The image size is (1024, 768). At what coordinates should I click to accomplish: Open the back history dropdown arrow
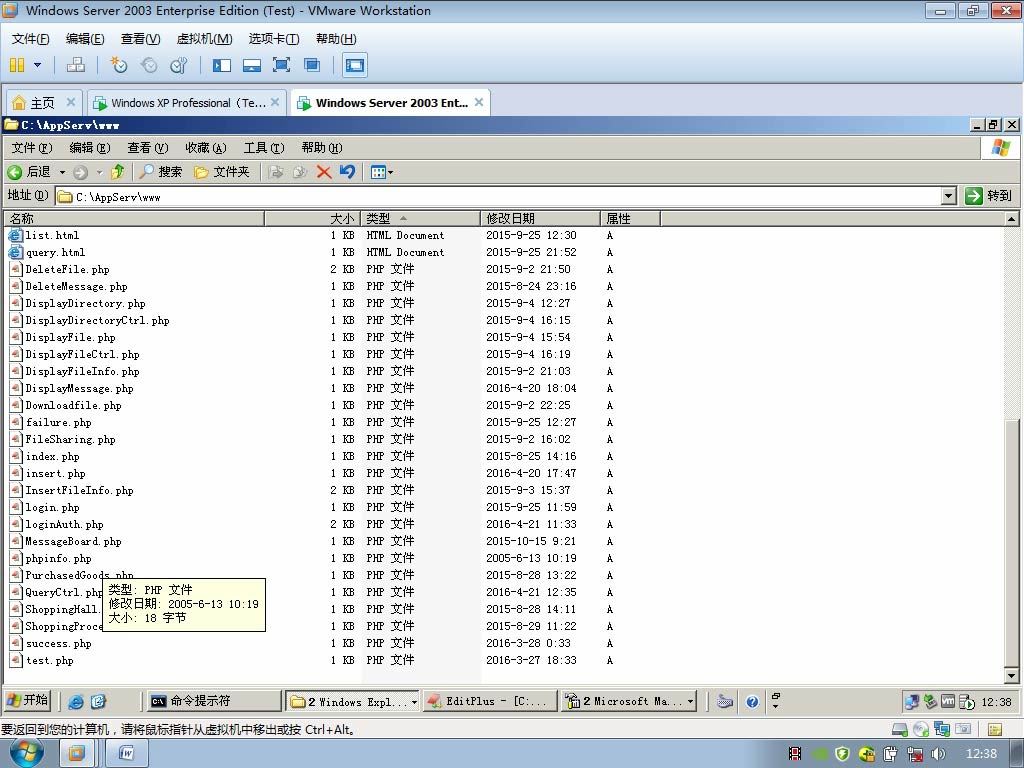pyautogui.click(x=63, y=172)
